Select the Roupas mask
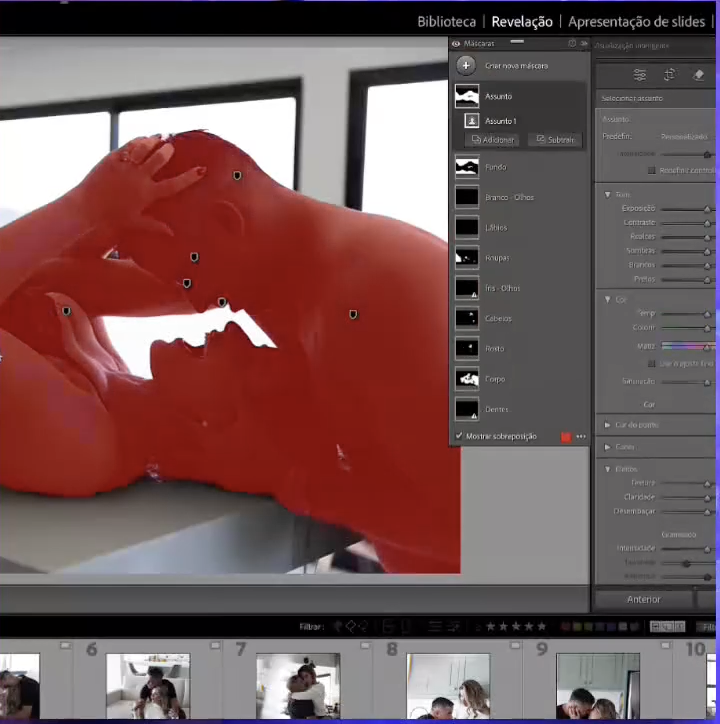The height and width of the screenshot is (724, 720). coord(519,258)
